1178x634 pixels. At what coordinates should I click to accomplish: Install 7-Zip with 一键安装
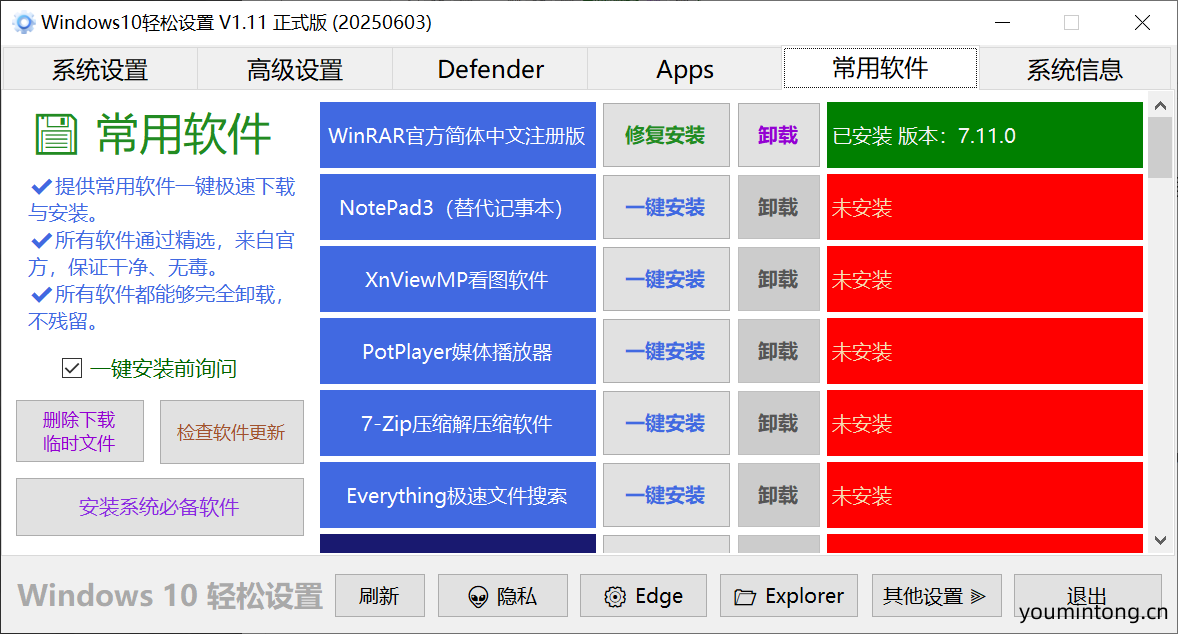tap(666, 424)
